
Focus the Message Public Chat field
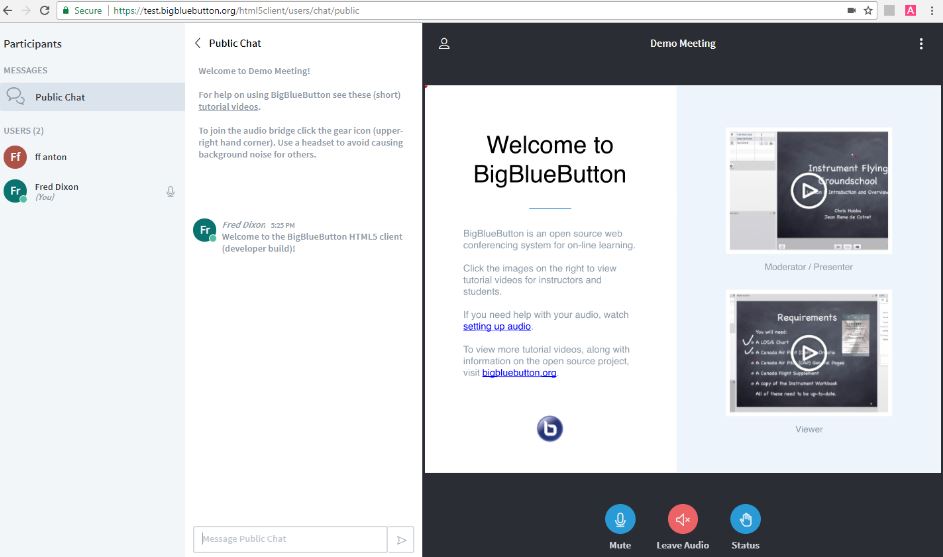(290, 539)
